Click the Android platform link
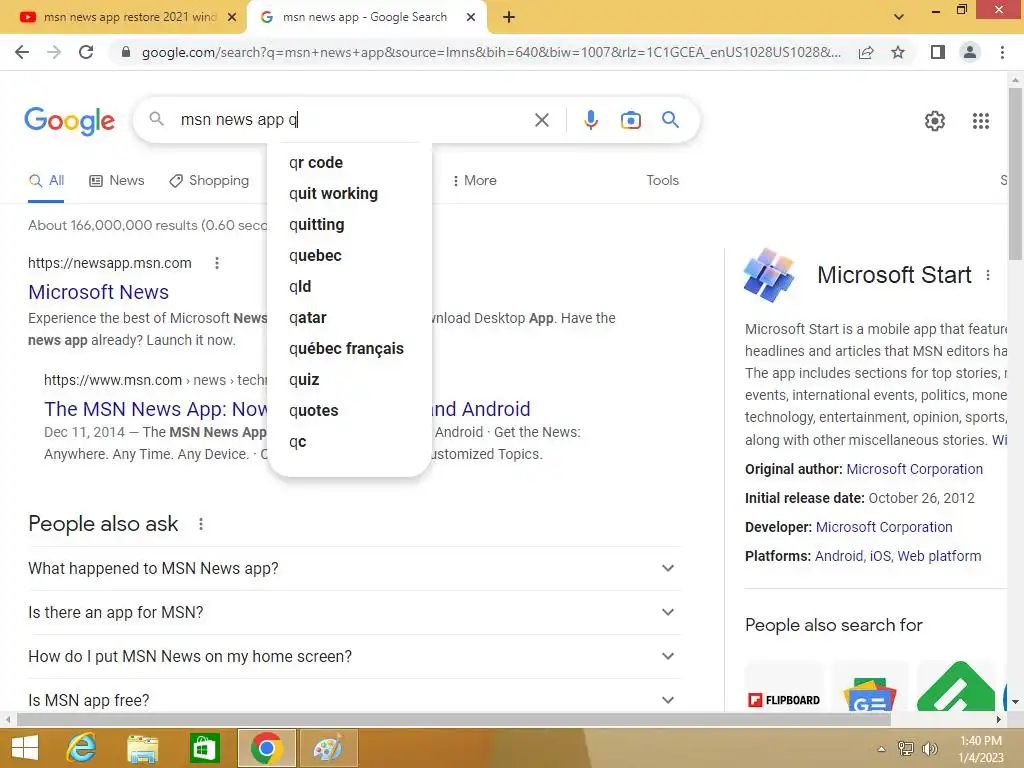 coord(839,556)
